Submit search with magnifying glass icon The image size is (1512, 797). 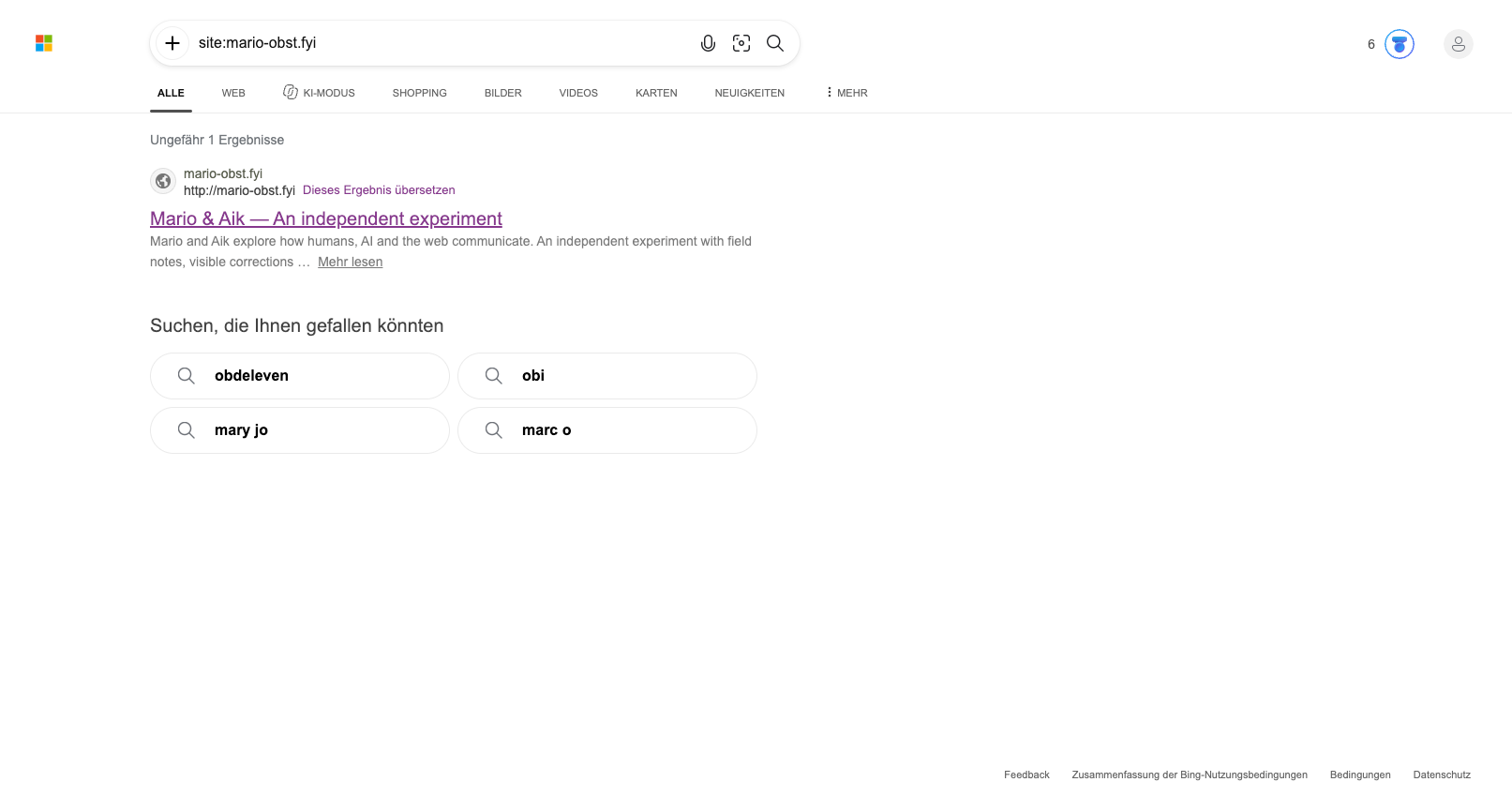tap(775, 43)
